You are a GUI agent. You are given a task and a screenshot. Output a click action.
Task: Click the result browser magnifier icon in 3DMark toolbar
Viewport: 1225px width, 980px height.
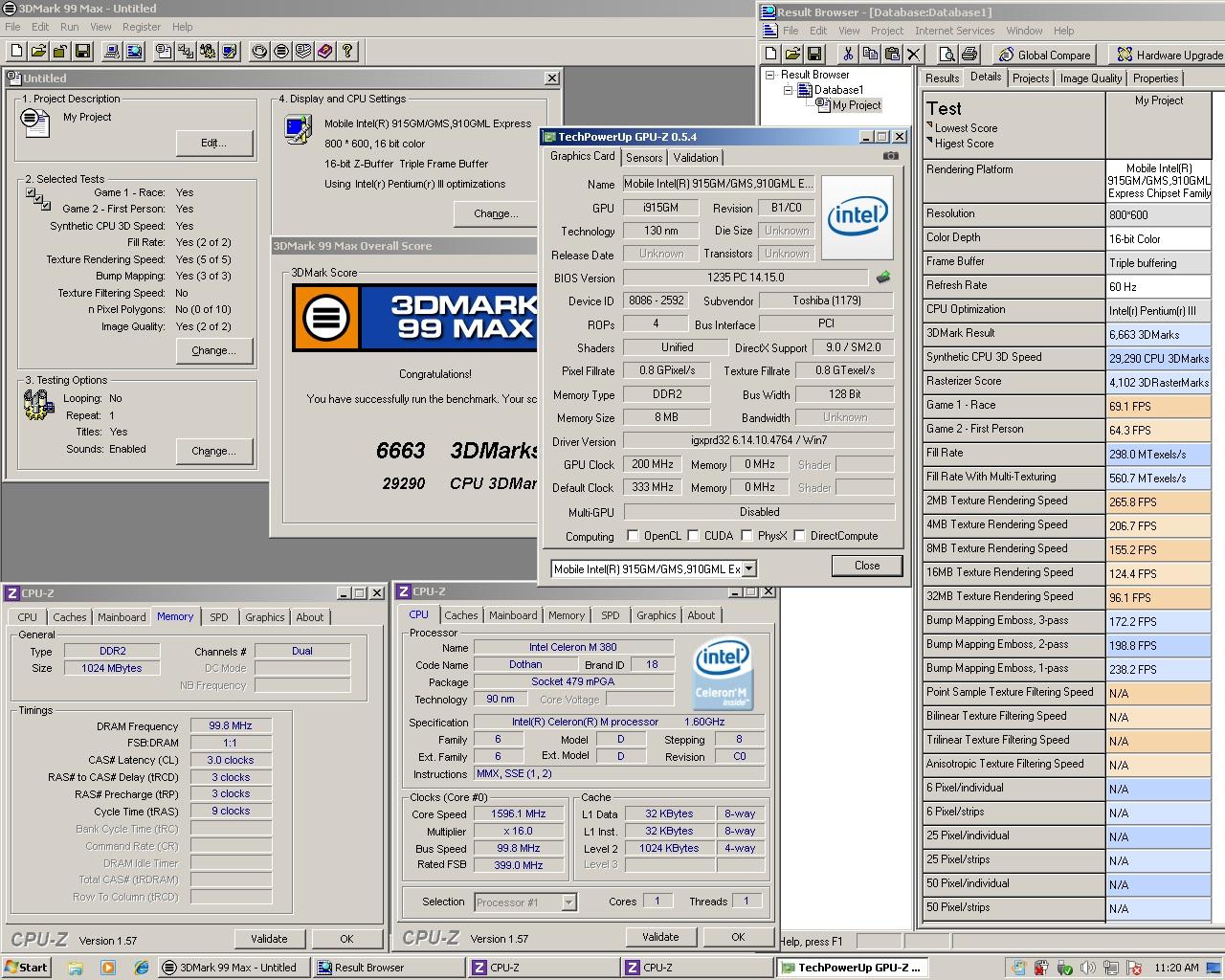point(134,51)
